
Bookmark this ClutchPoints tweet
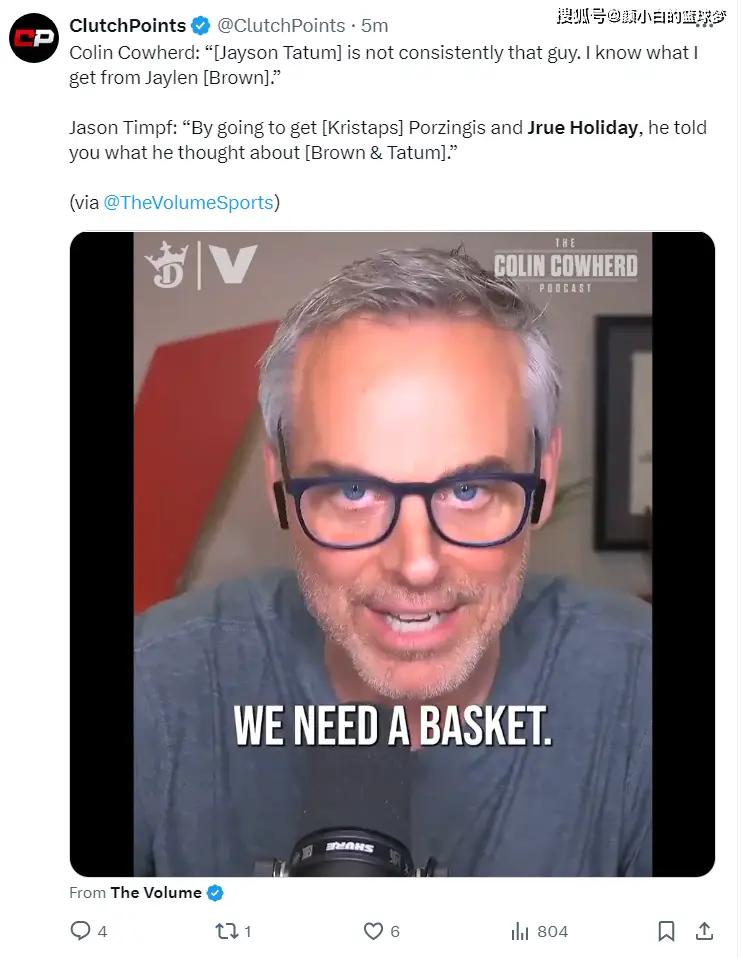pyautogui.click(x=666, y=931)
